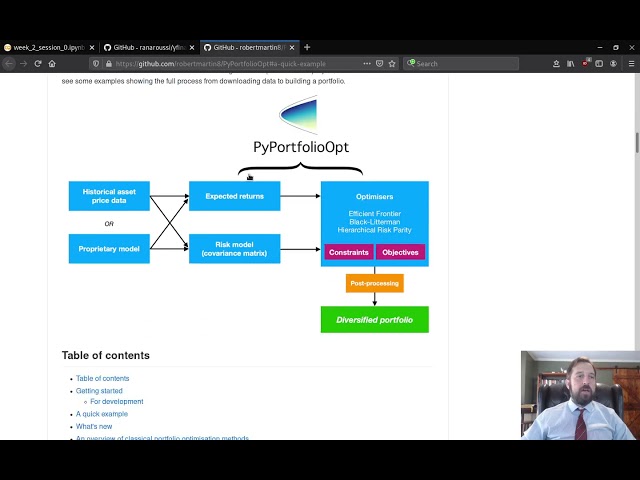Open the 'What's new' link

[94, 426]
